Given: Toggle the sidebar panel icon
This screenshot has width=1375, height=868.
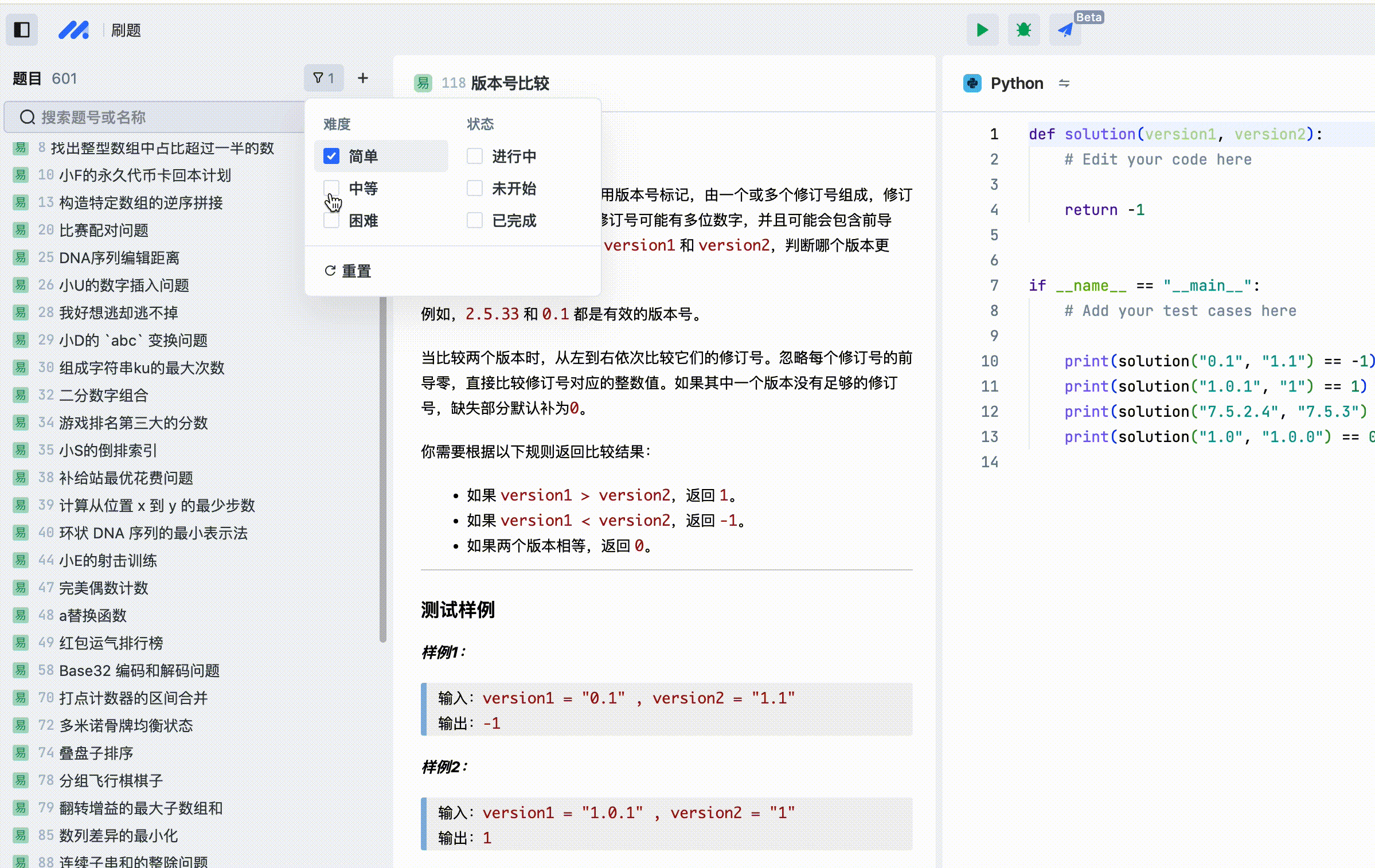Looking at the screenshot, I should point(22,30).
